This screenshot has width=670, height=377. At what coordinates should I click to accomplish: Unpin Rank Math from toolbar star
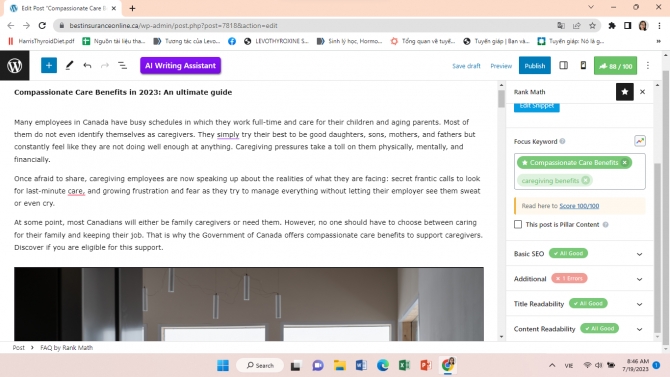tap(625, 92)
